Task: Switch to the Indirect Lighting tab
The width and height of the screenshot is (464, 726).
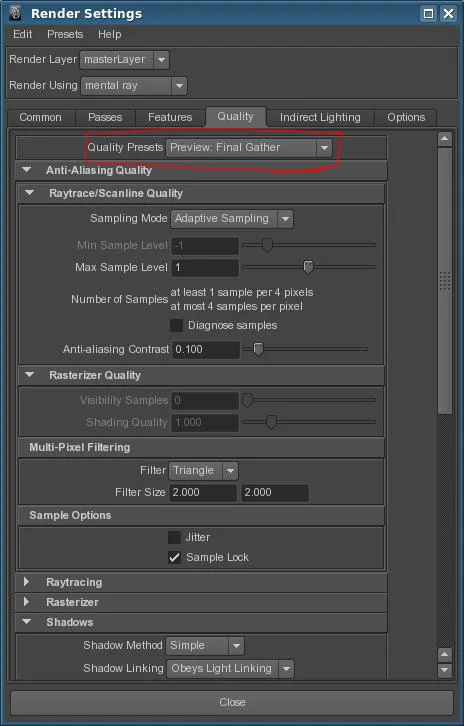Action: point(320,117)
